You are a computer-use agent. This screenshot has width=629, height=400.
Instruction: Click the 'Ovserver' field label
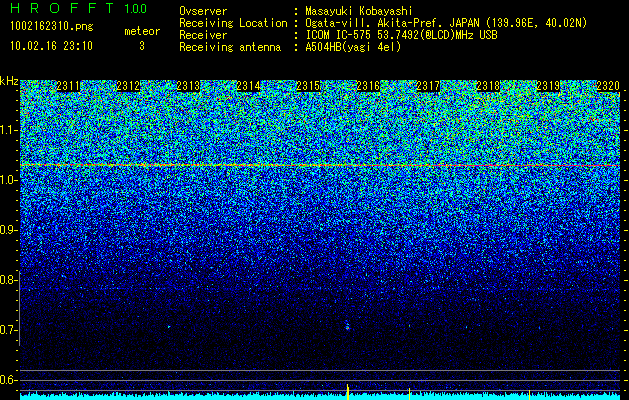click(x=203, y=11)
